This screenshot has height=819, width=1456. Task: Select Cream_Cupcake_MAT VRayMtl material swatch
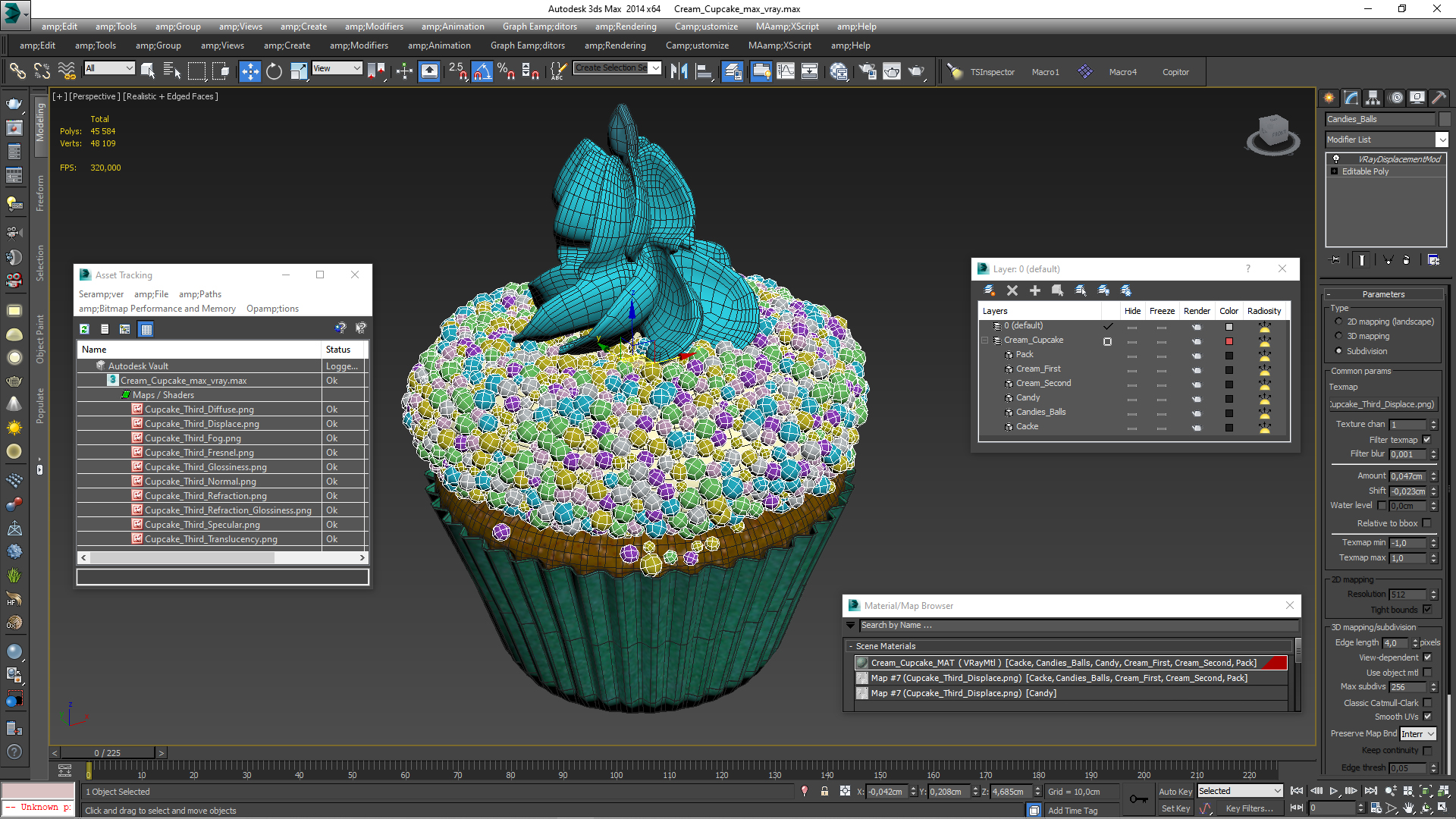[862, 662]
